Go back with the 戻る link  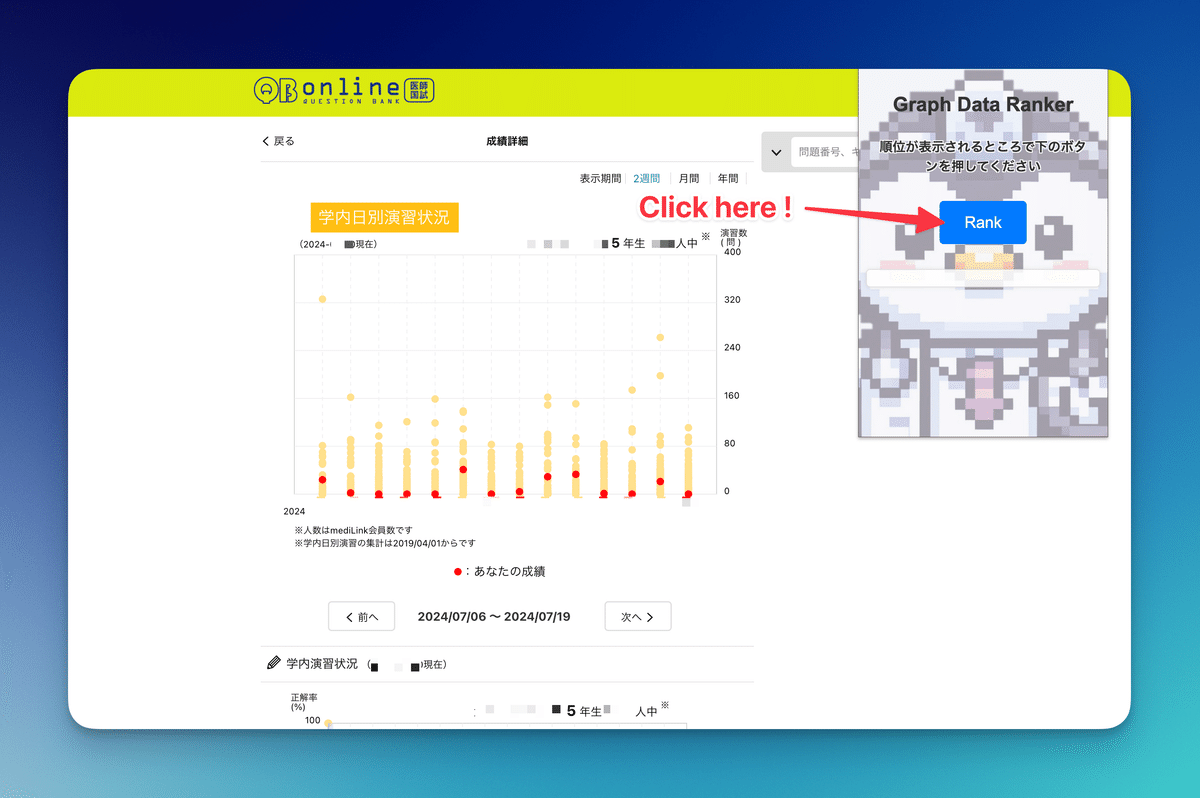[278, 141]
